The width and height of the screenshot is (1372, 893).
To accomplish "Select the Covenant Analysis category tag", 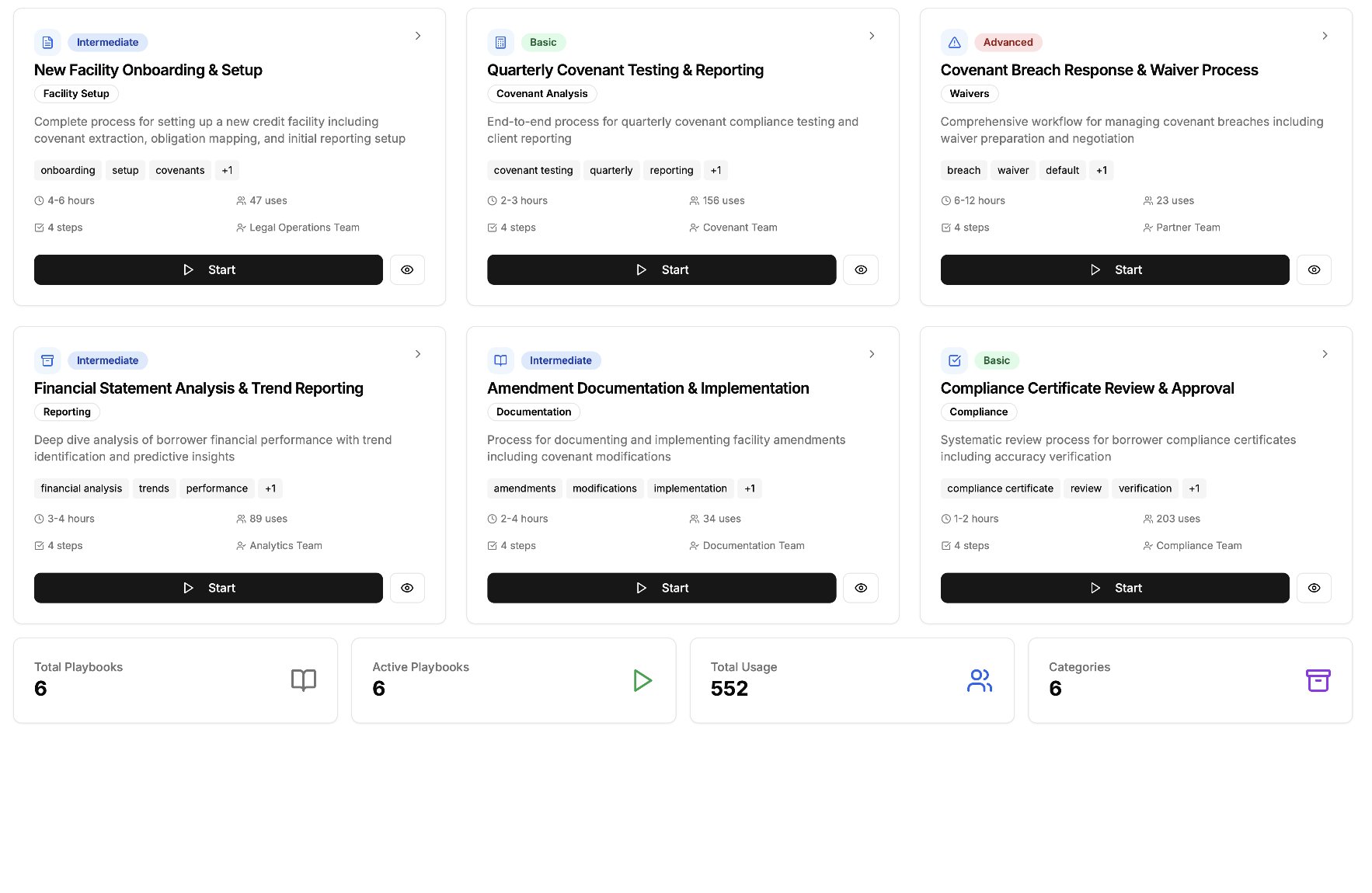I will [541, 94].
